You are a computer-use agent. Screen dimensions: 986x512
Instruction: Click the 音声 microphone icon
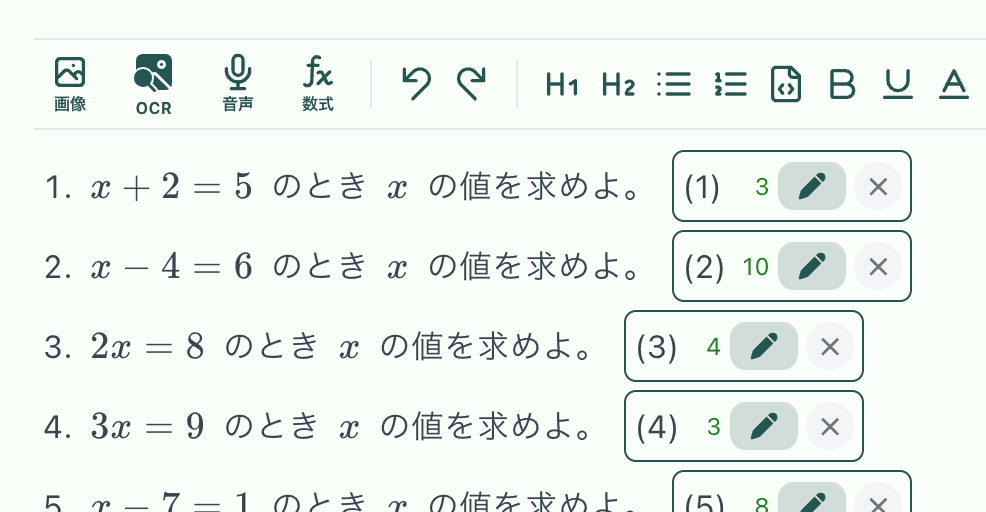237,83
